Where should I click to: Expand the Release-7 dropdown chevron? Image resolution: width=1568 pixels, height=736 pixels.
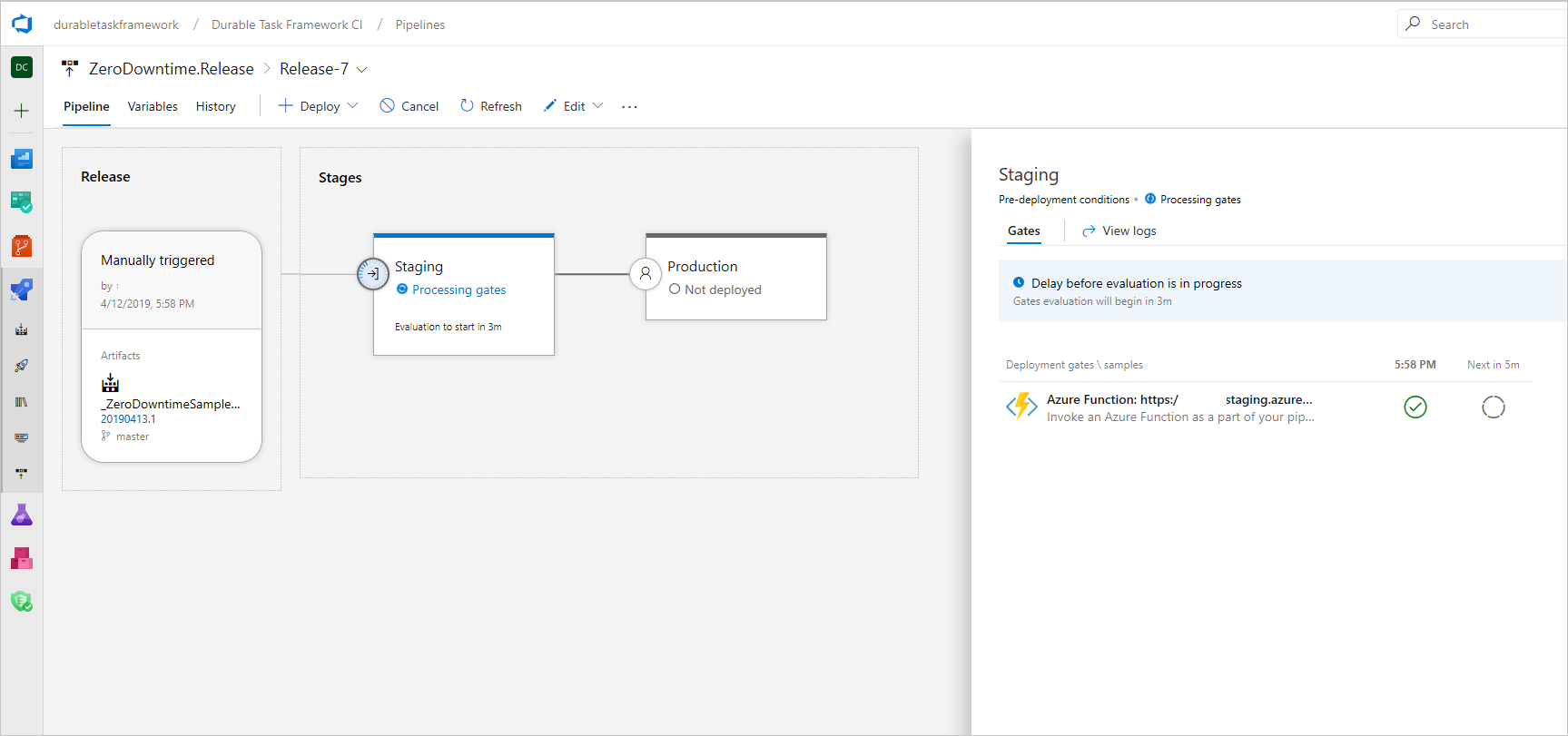[x=361, y=69]
